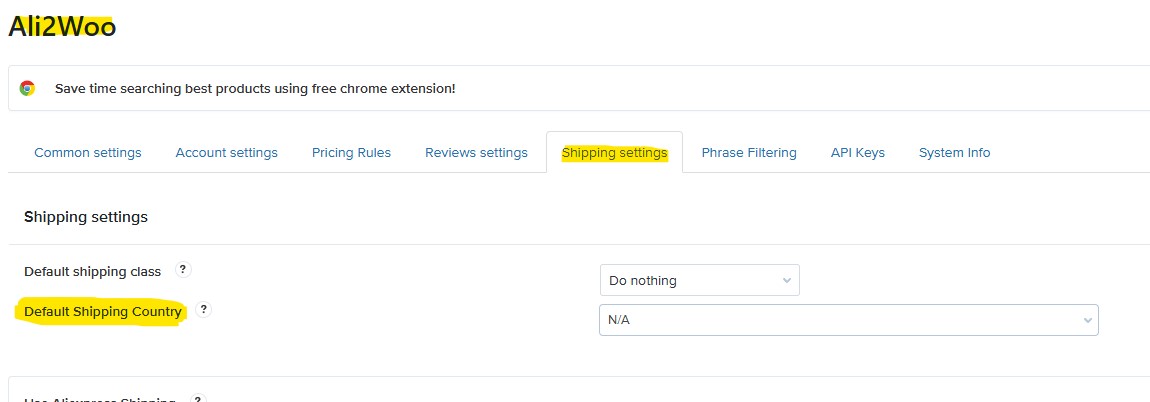
Task: Click the free chrome extension notice text
Action: coord(255,88)
